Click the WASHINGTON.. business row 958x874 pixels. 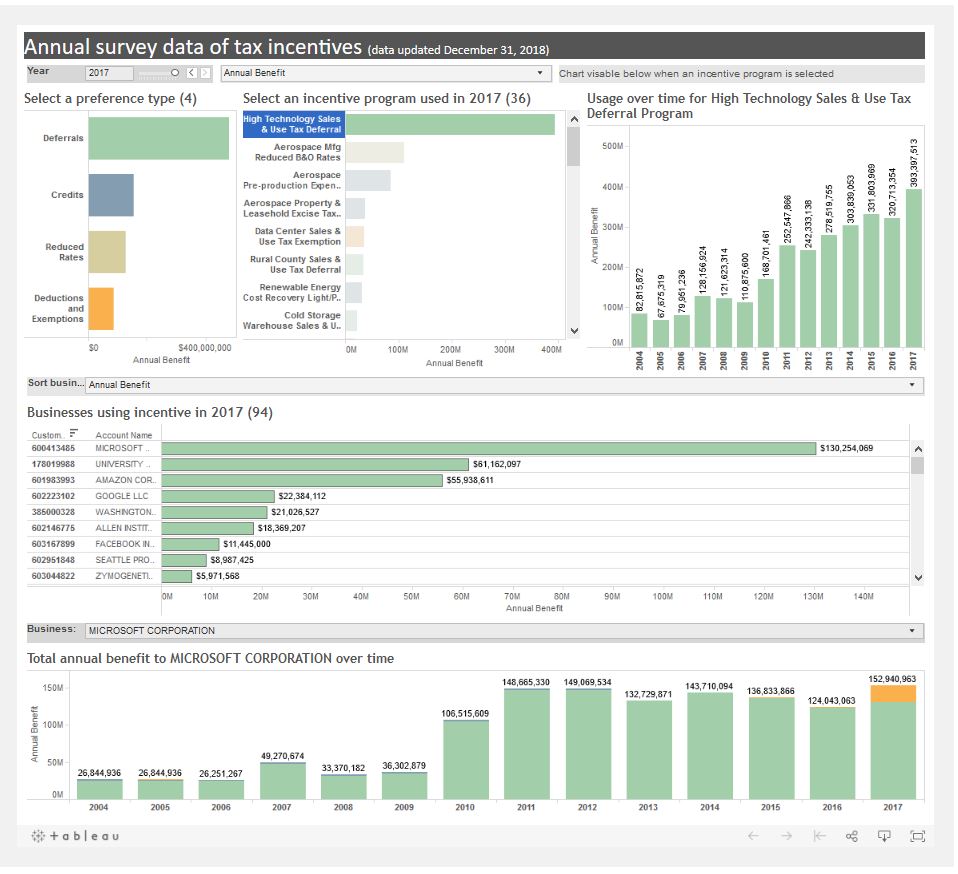[x=214, y=512]
